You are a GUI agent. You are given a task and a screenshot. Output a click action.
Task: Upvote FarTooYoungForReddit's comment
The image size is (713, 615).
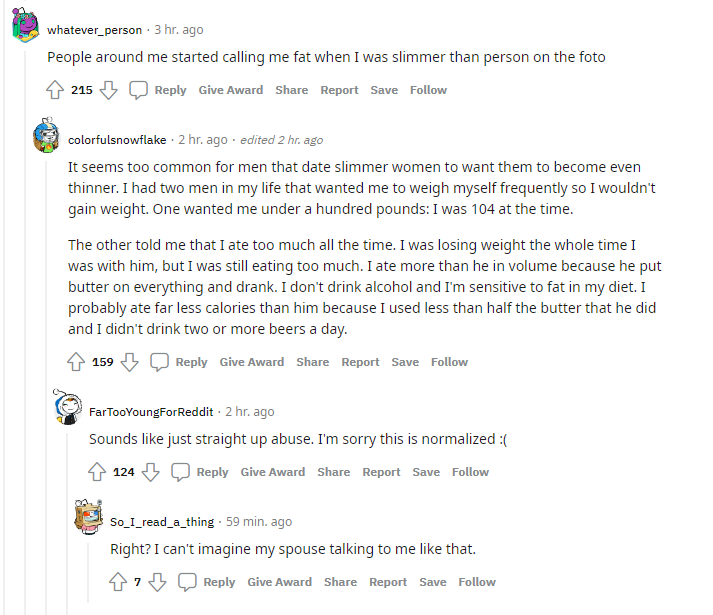pos(97,472)
